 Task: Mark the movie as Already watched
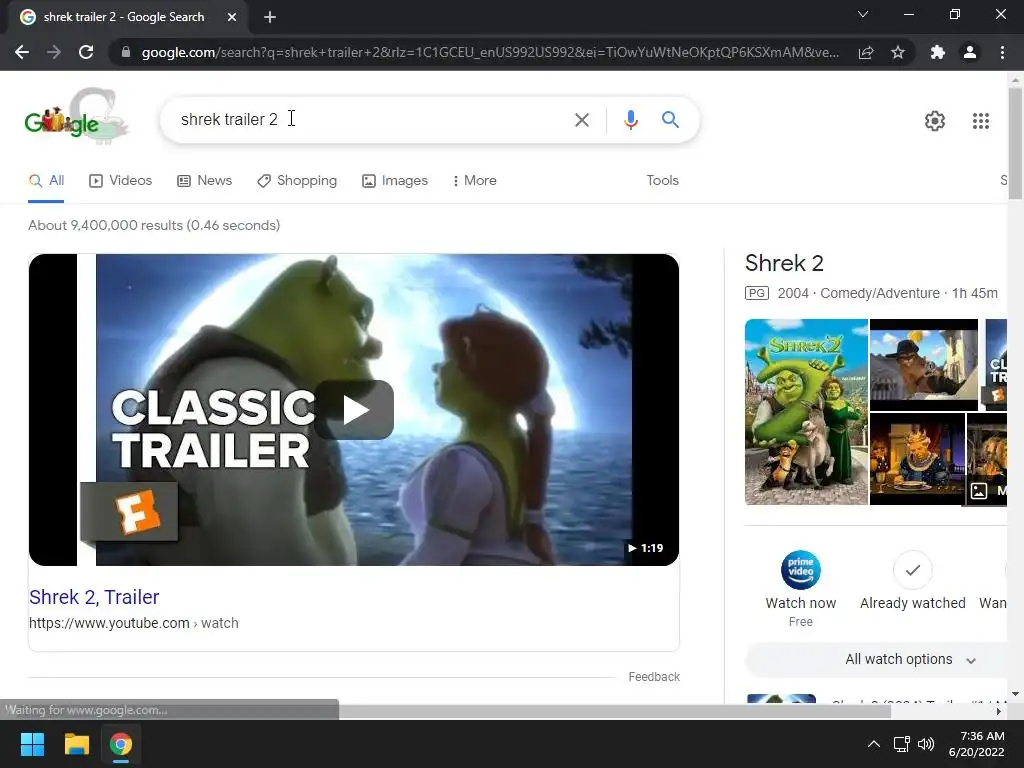912,581
